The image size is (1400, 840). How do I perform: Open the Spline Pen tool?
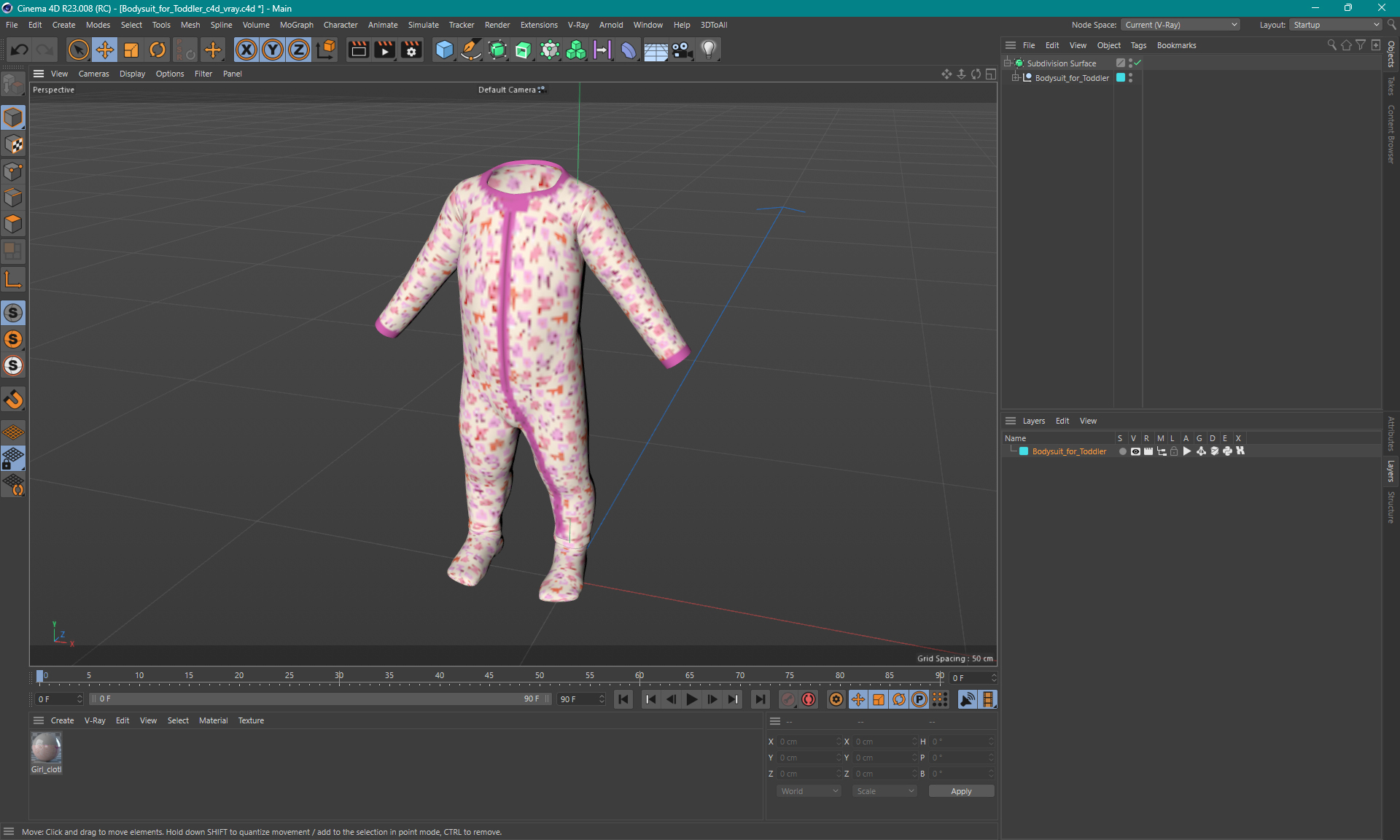tap(471, 50)
